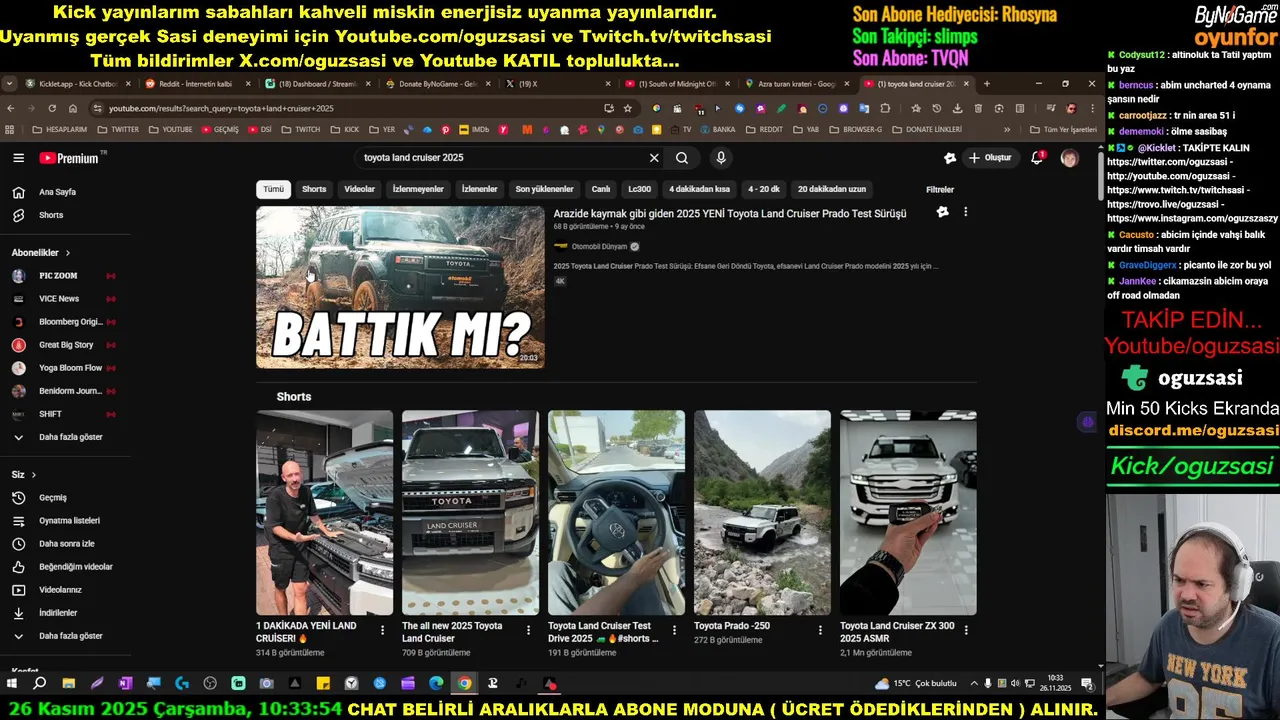Click the magnifier search button

click(x=682, y=158)
